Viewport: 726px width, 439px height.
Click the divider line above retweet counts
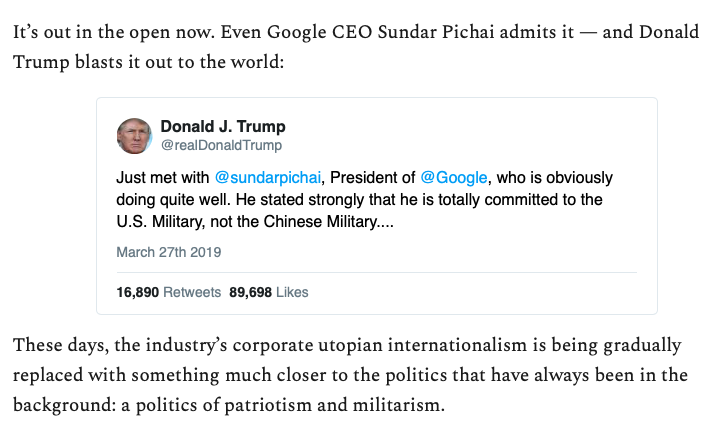pos(376,272)
